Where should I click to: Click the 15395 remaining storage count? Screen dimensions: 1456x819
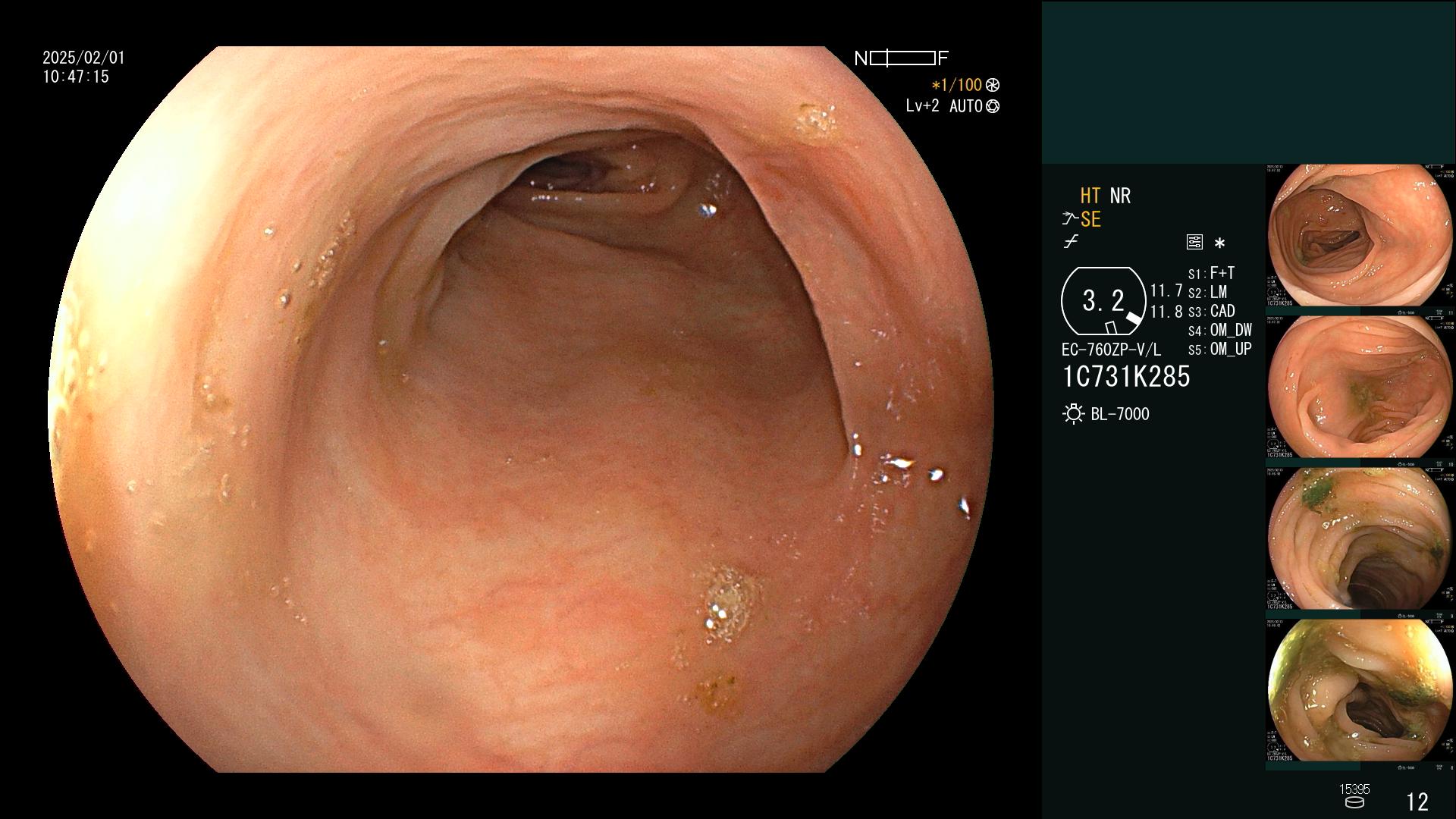click(1354, 789)
